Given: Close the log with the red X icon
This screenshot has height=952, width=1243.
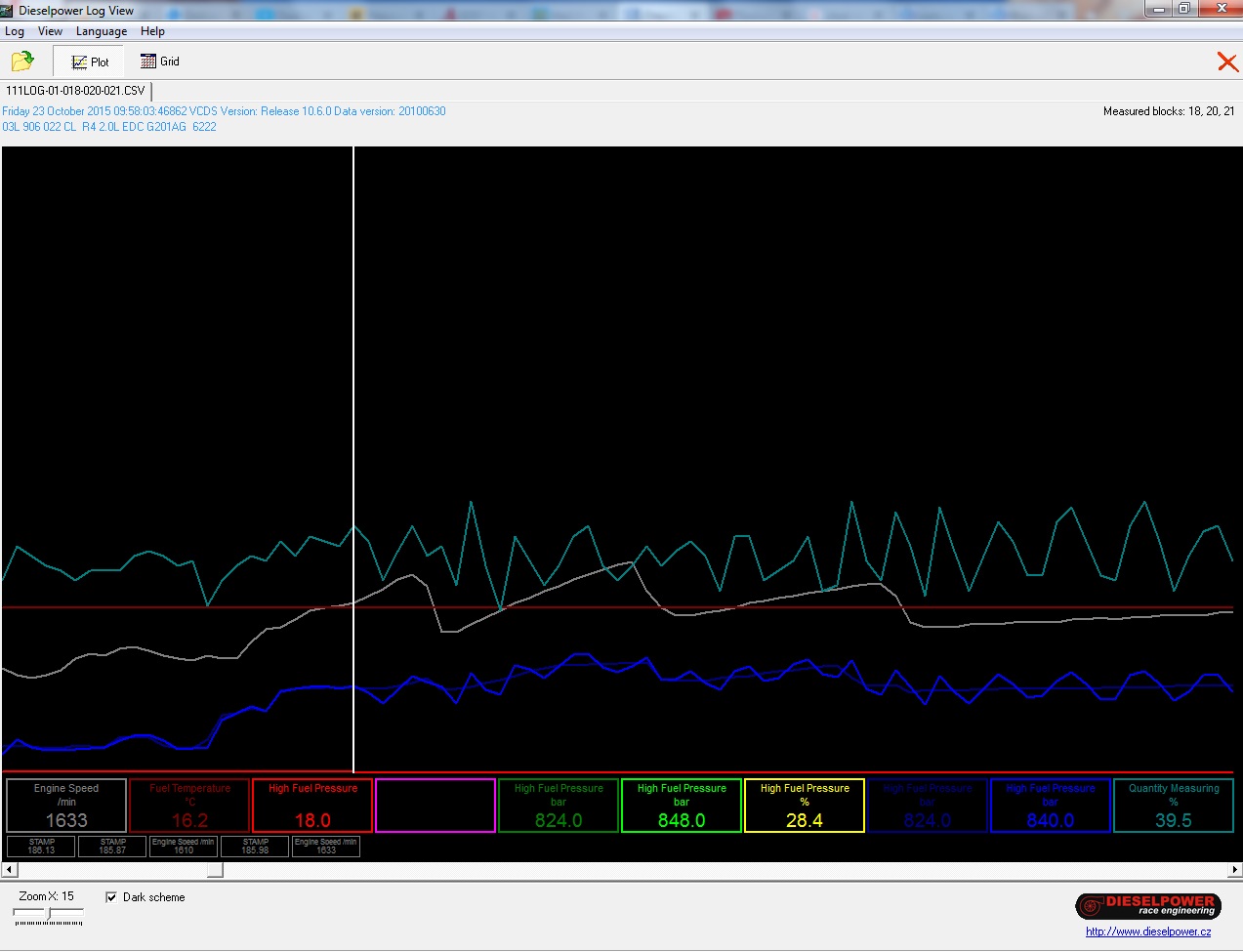Looking at the screenshot, I should pyautogui.click(x=1226, y=62).
